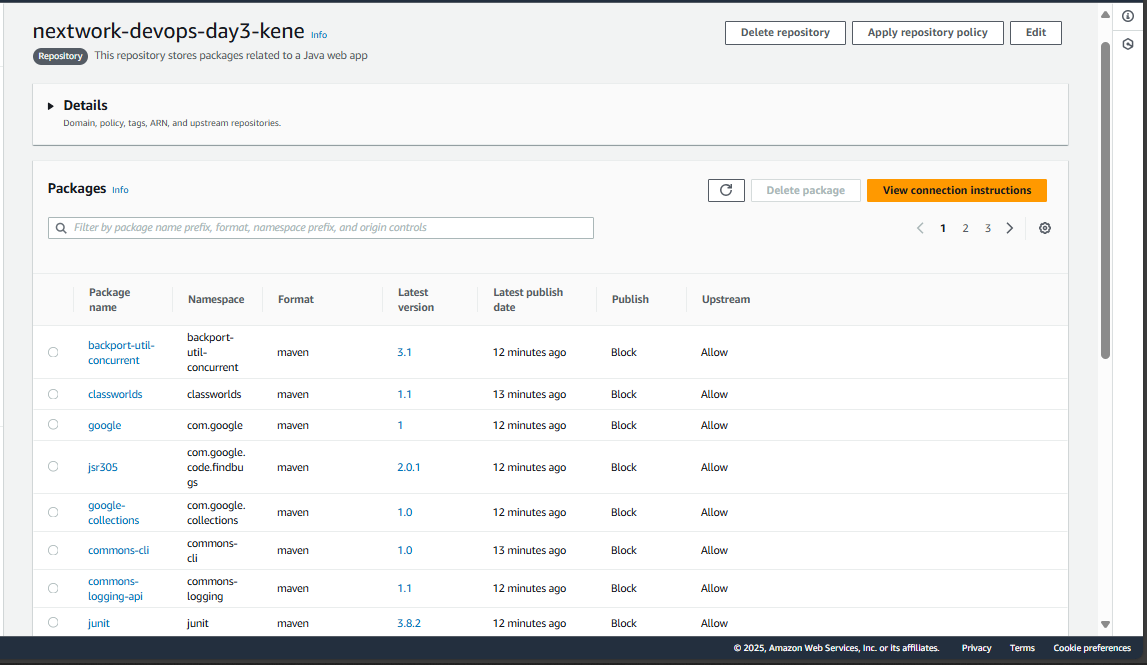Image resolution: width=1147 pixels, height=665 pixels.
Task: Open classworlds package link
Action: click(115, 394)
